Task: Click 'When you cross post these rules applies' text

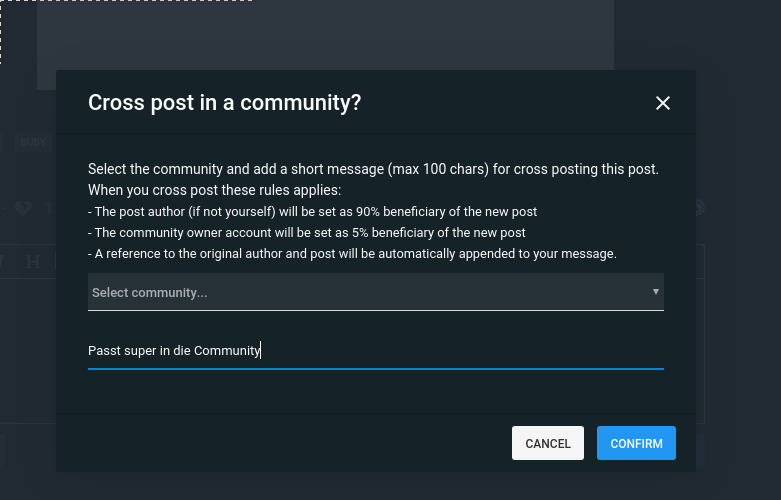Action: click(214, 190)
